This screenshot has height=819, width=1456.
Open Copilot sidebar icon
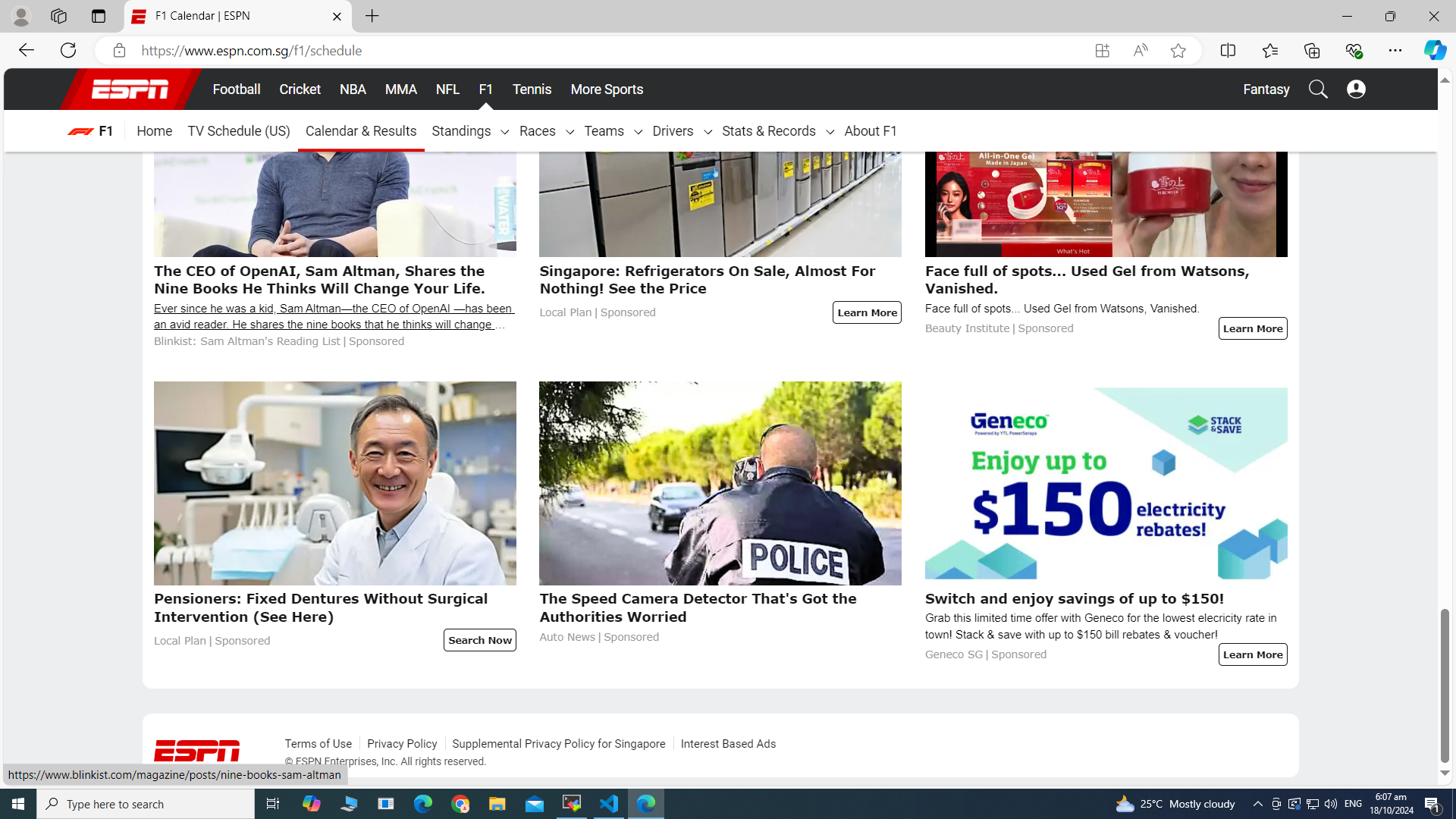pyautogui.click(x=1435, y=50)
